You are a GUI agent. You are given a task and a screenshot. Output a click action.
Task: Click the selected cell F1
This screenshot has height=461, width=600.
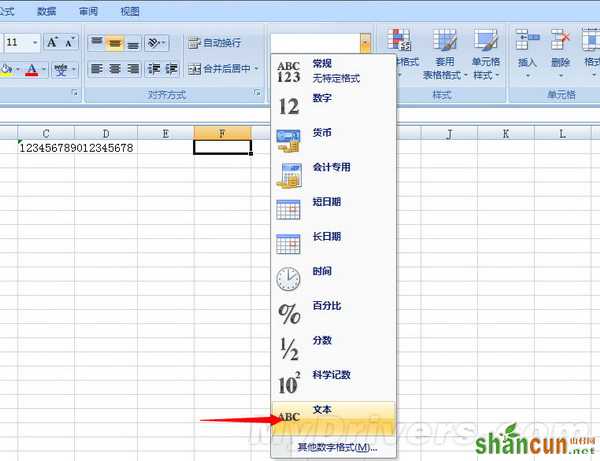click(222, 147)
